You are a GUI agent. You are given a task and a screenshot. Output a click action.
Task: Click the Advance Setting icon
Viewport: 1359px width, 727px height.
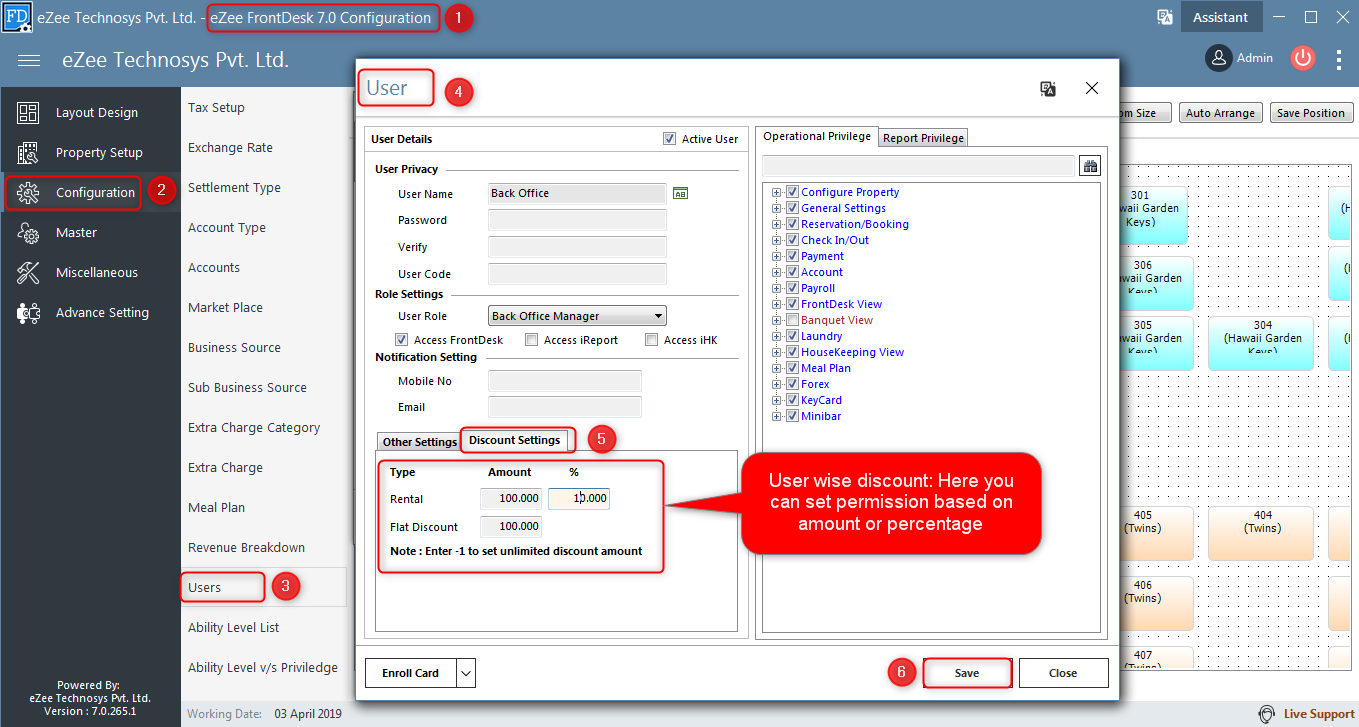(x=28, y=313)
